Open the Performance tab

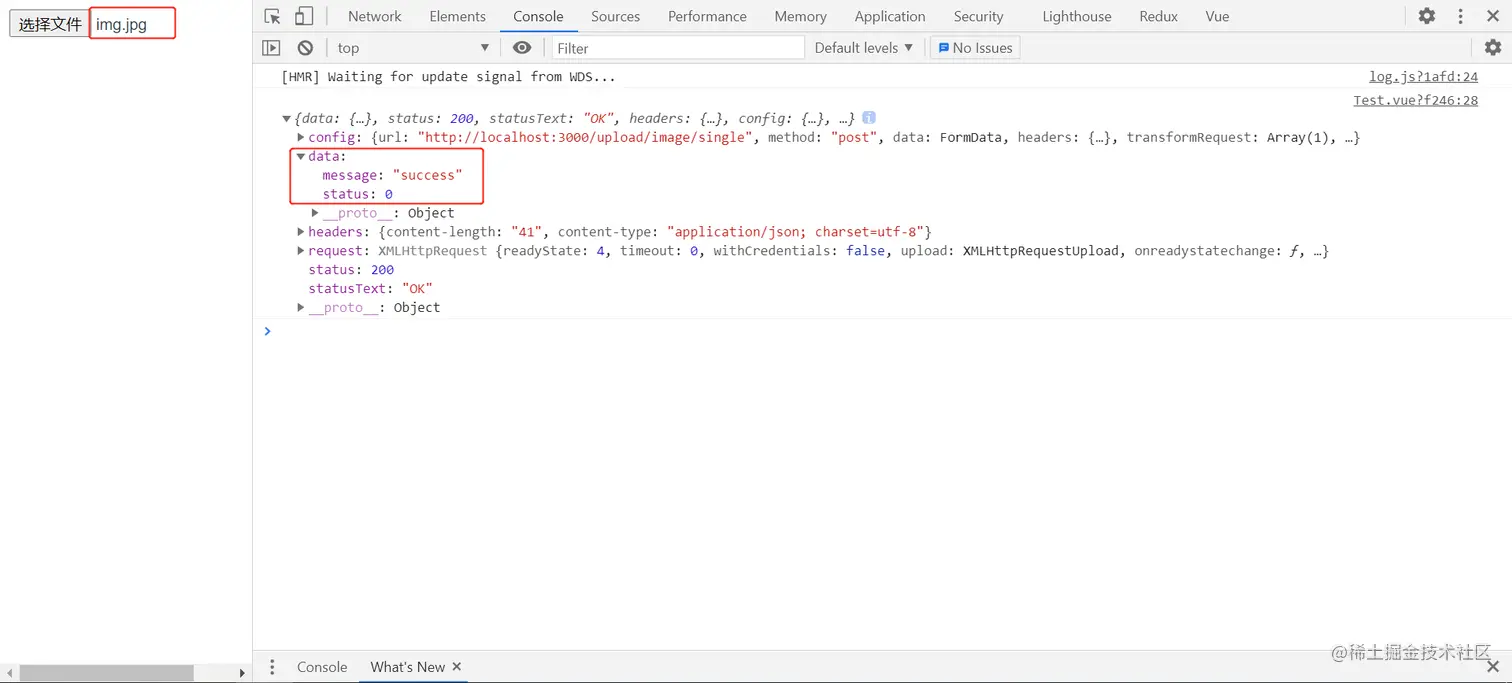point(707,16)
